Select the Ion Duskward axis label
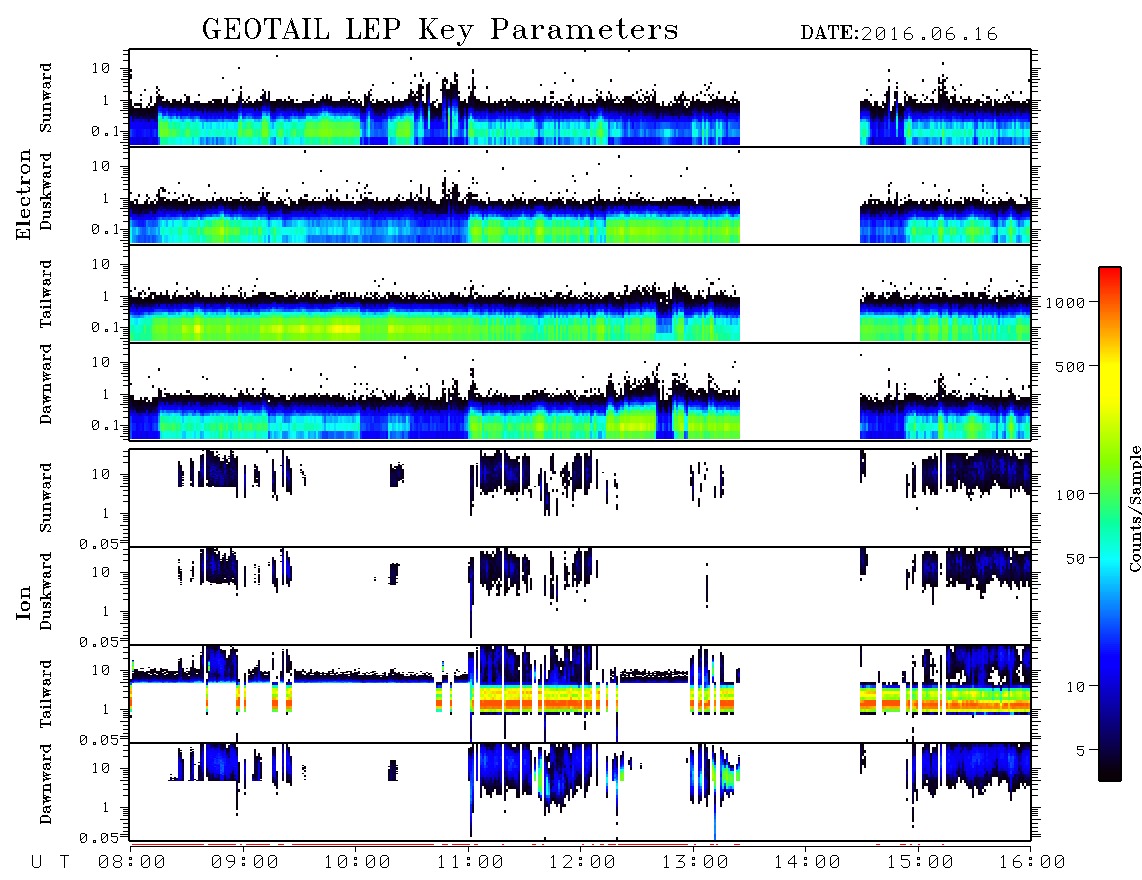 point(46,591)
